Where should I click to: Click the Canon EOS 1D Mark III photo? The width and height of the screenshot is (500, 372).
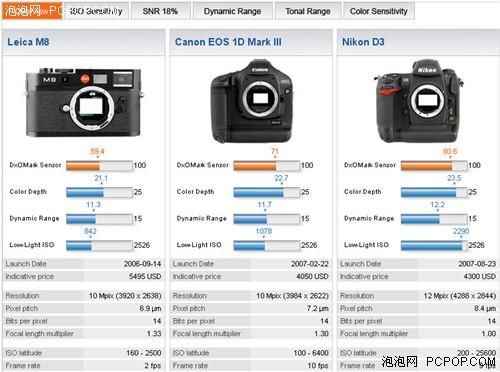[252, 101]
